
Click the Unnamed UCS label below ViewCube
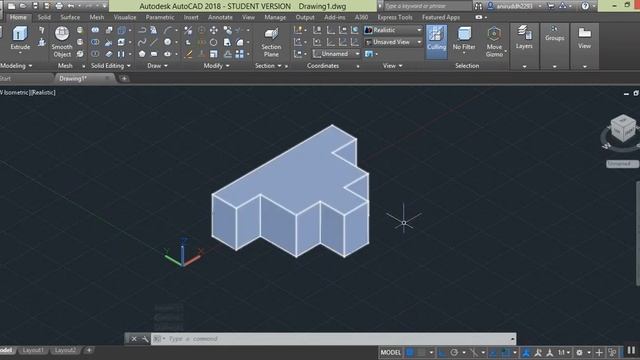click(622, 164)
